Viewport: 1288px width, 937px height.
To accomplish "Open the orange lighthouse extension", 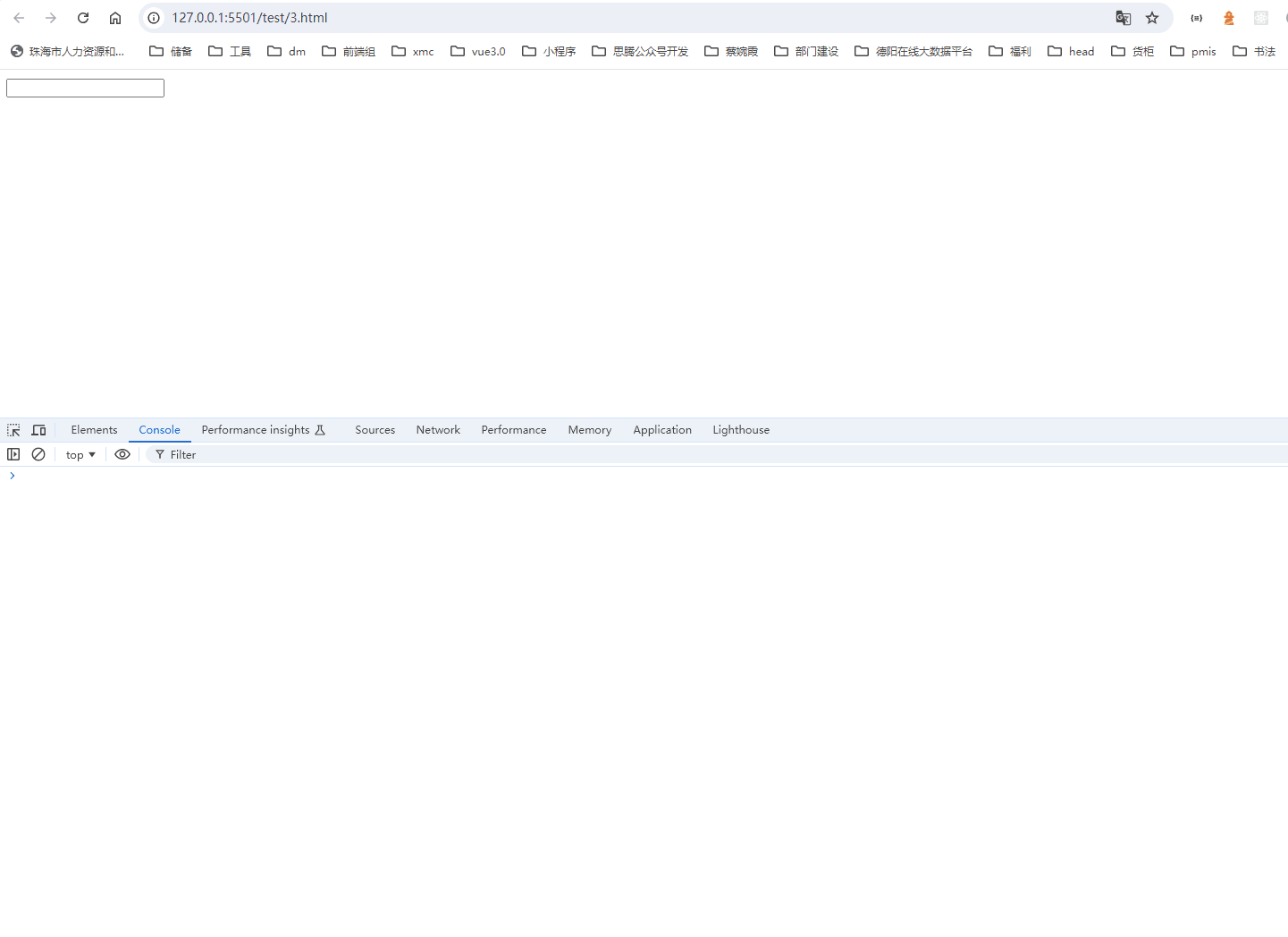I will pyautogui.click(x=1228, y=17).
